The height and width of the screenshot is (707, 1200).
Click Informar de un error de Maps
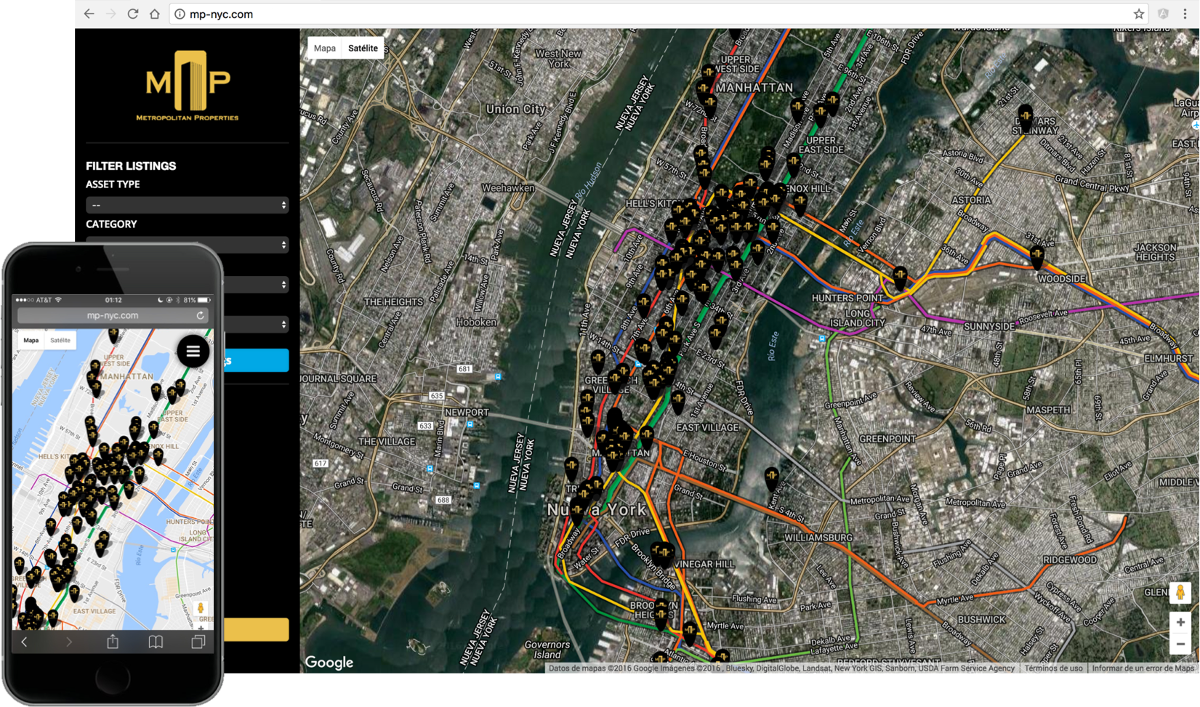pyautogui.click(x=1143, y=668)
